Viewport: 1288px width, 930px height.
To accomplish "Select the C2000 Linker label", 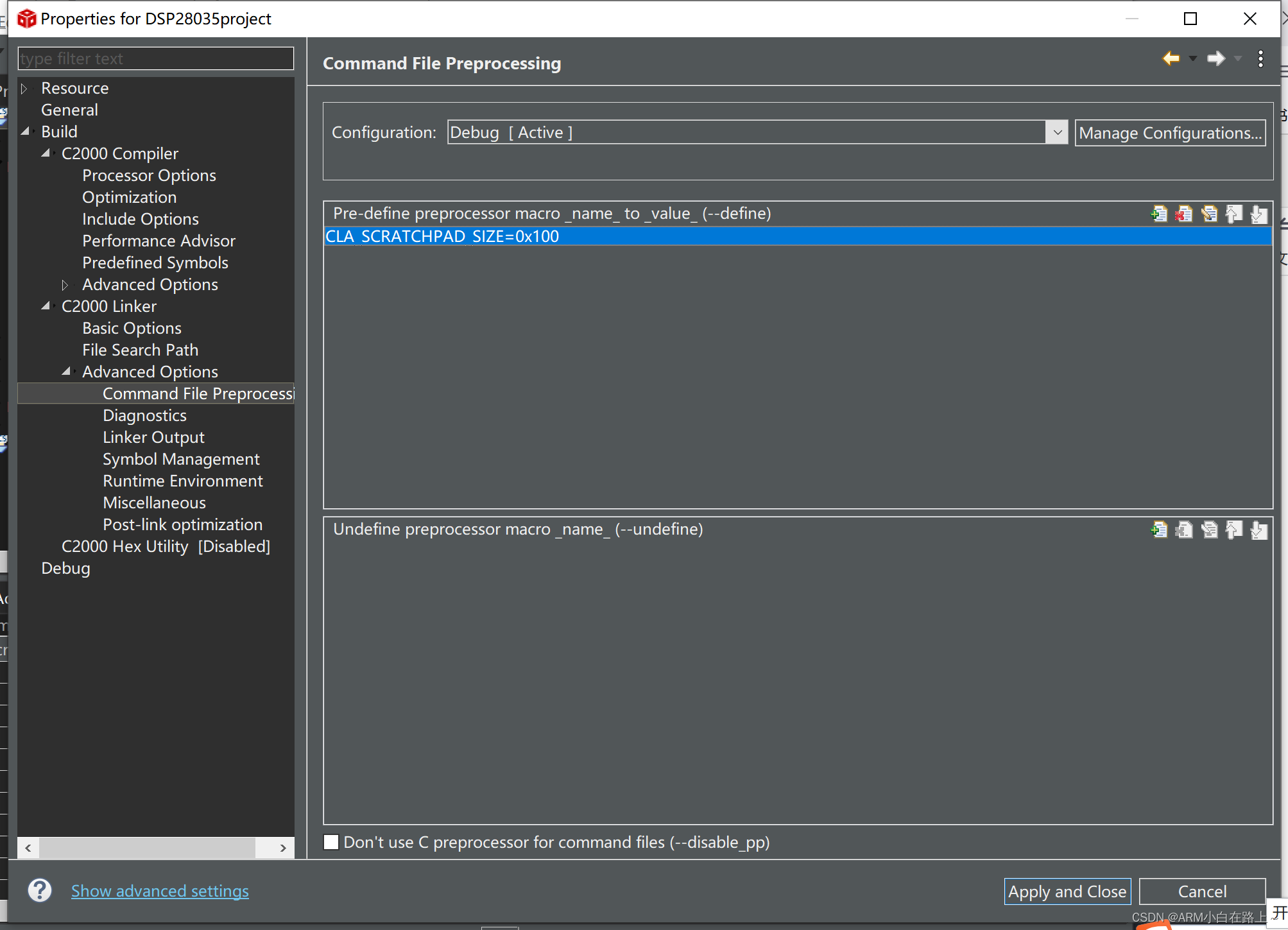I will pos(109,306).
